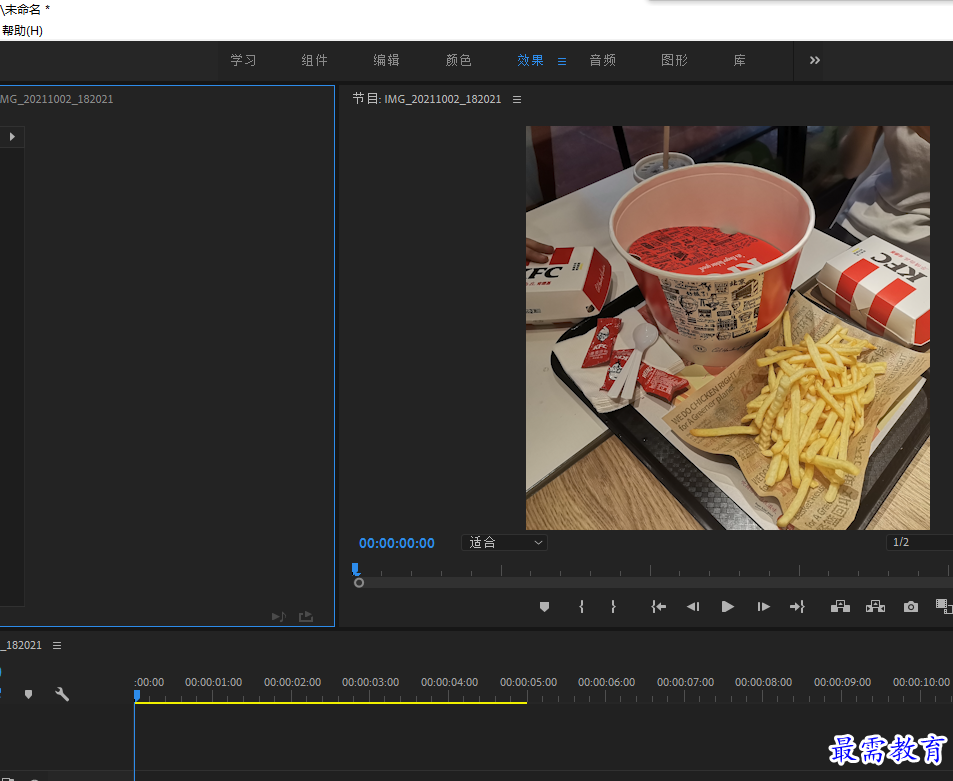Click timeline ruler at 00:00:05:00
This screenshot has height=781, width=953.
529,683
